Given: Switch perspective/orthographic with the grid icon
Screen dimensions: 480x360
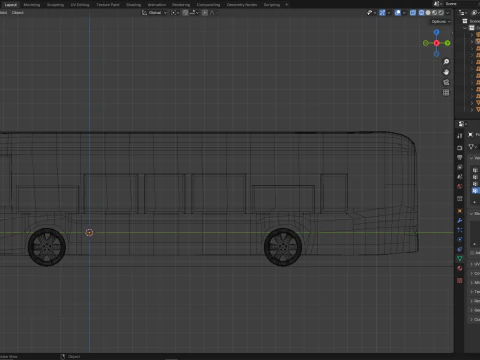Looking at the screenshot, I should tap(446, 93).
